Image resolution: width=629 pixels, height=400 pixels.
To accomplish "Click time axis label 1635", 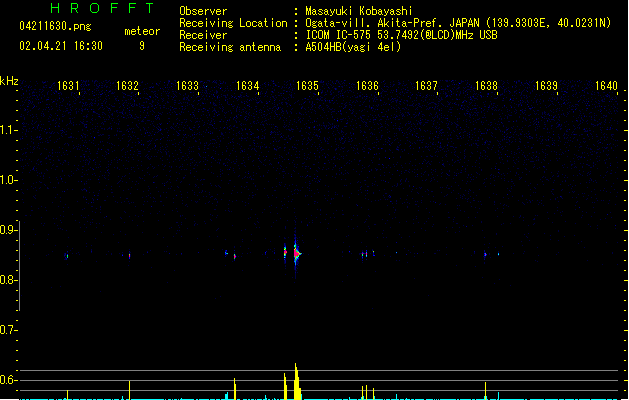I will tap(307, 86).
